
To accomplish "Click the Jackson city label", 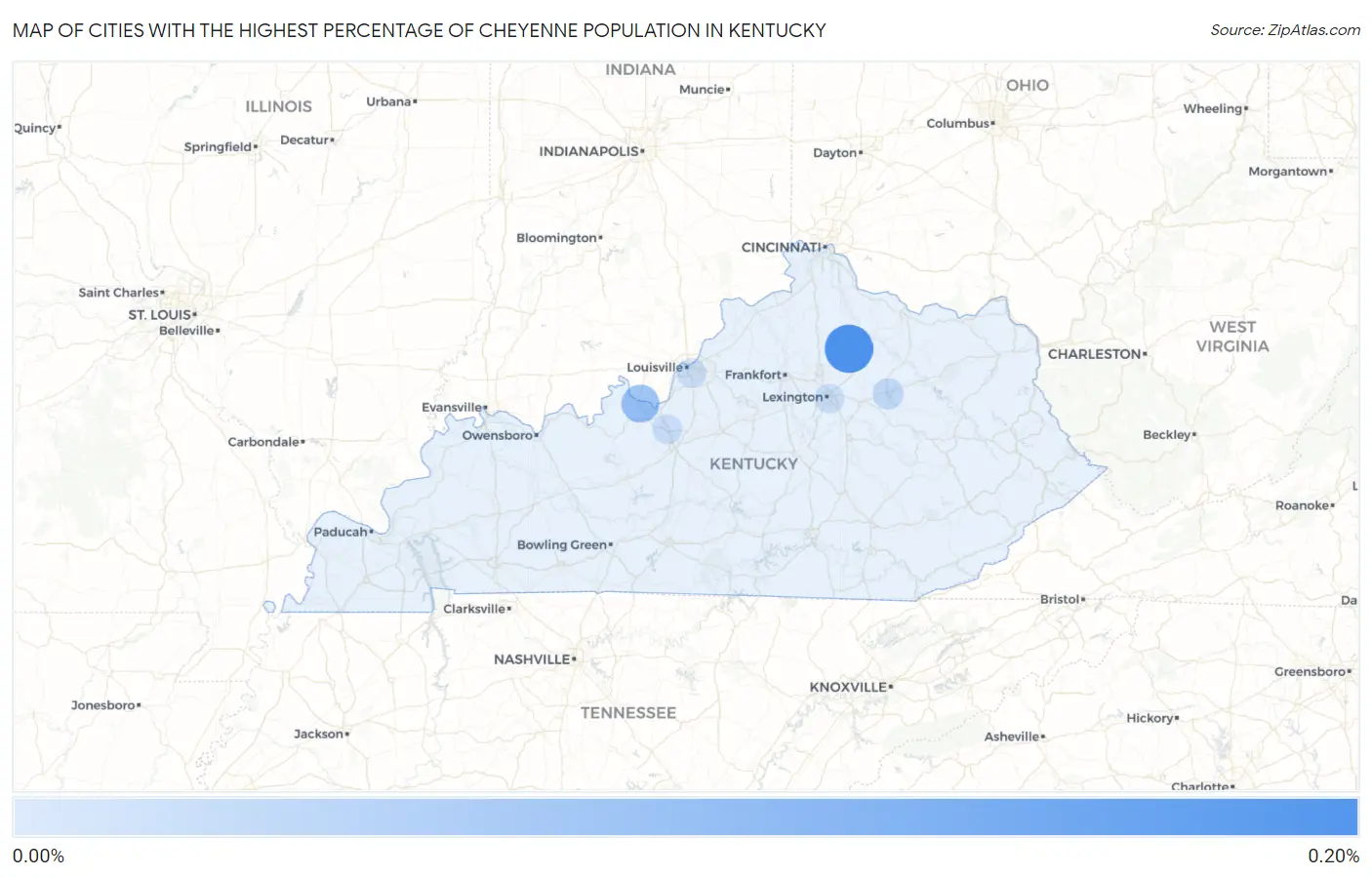I will click(319, 734).
